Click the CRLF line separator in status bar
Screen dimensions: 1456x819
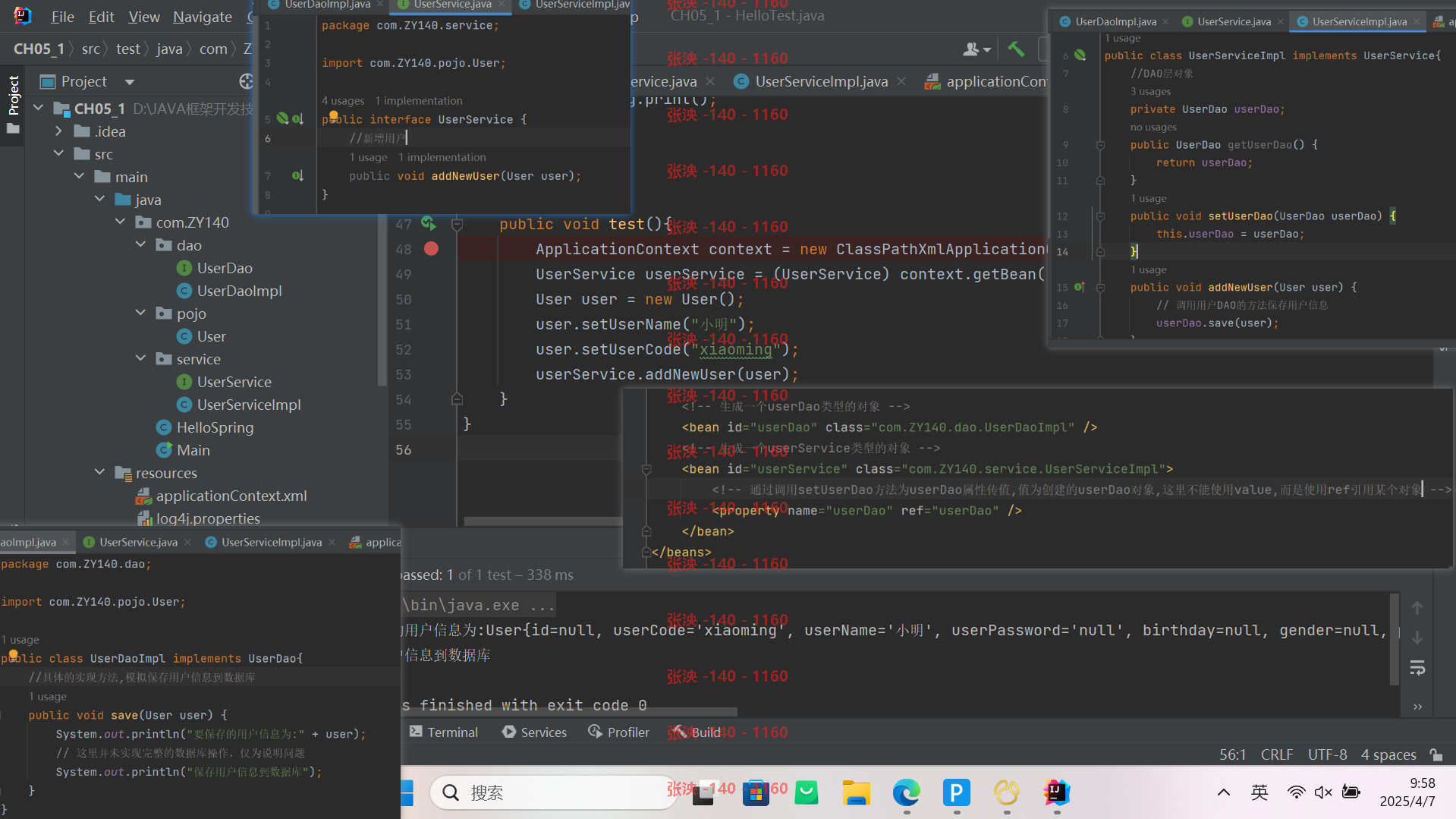(x=1276, y=754)
